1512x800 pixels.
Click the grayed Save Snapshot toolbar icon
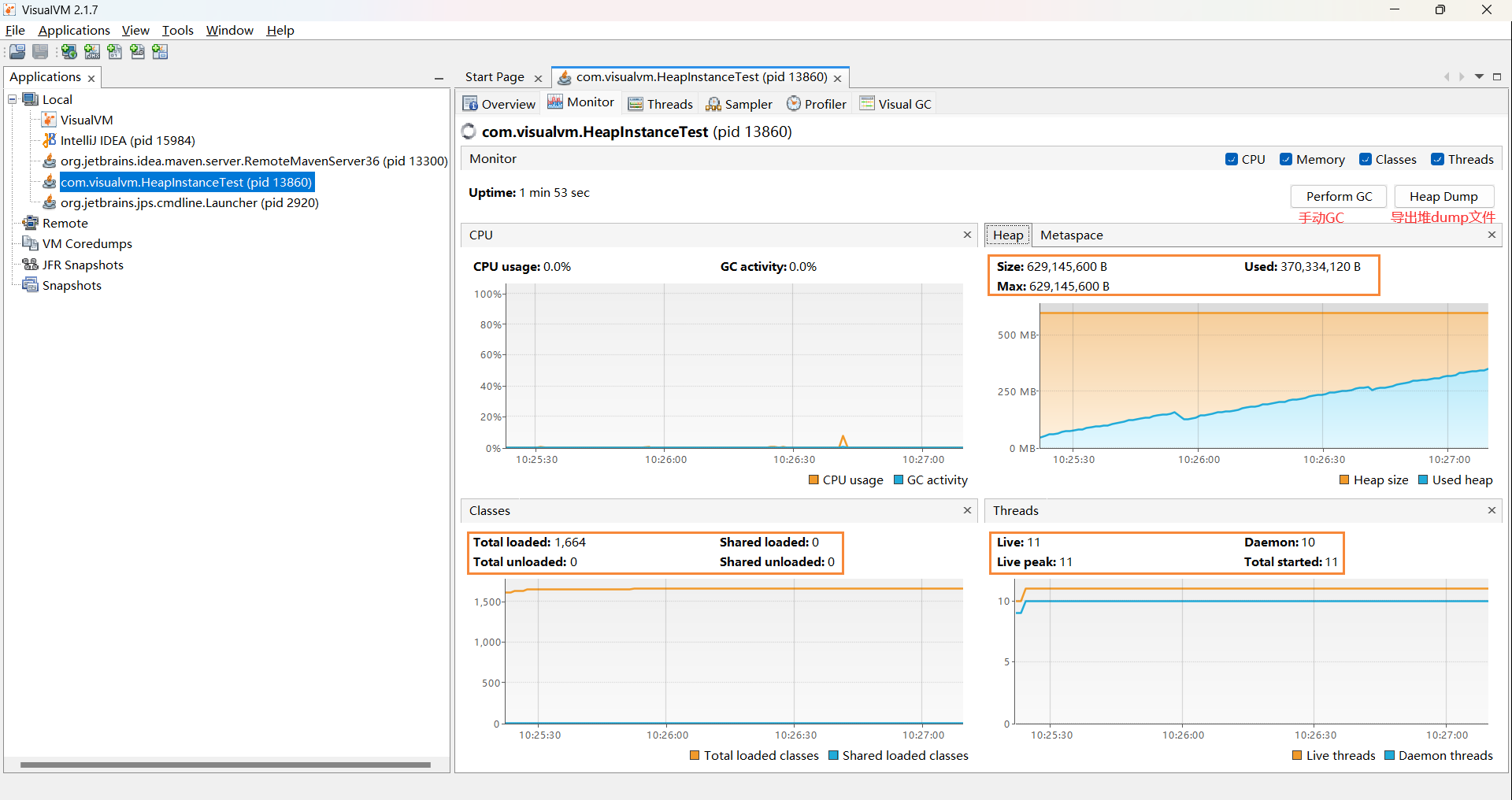(x=40, y=52)
